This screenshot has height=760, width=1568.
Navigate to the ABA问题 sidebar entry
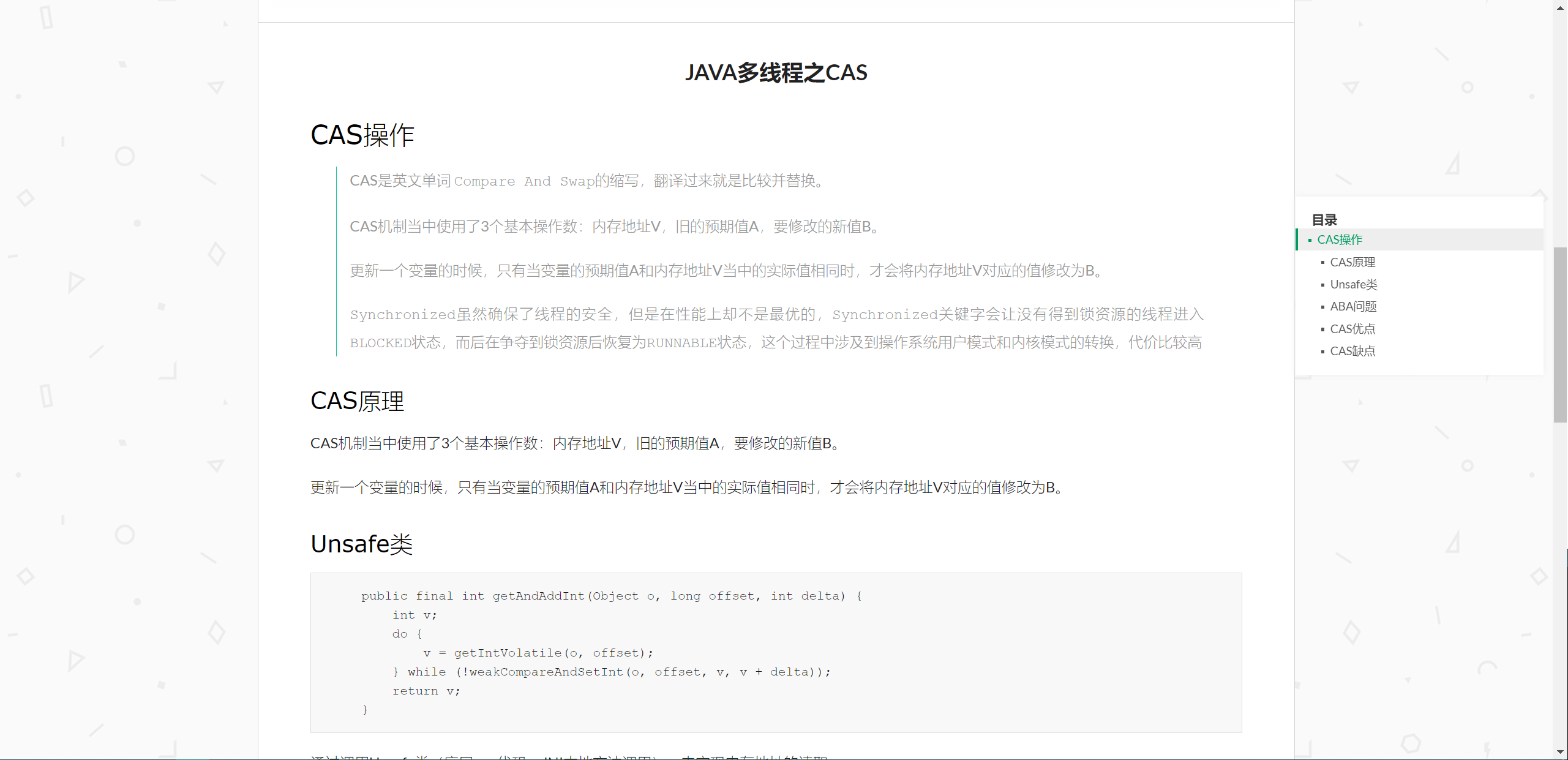[1353, 306]
